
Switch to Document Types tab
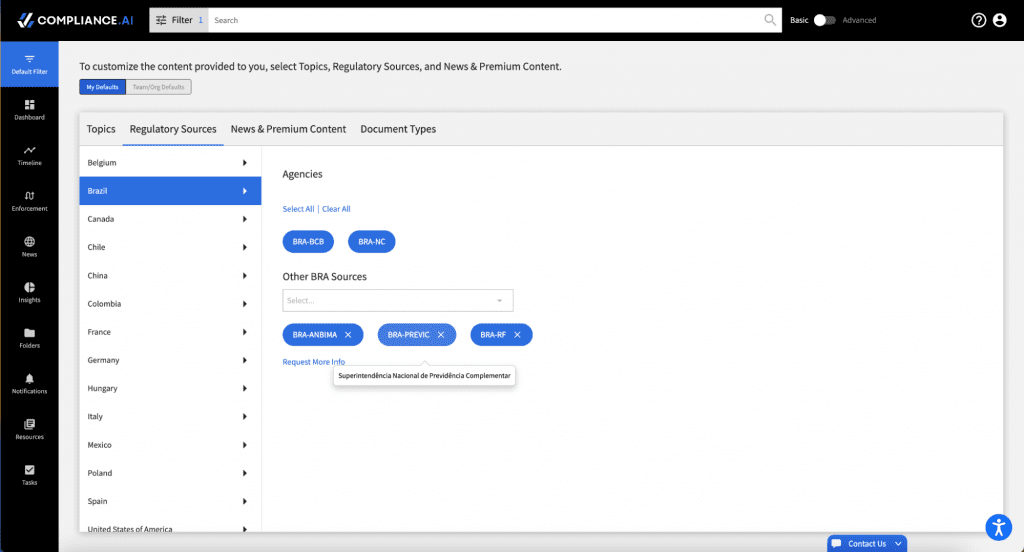[x=398, y=129]
